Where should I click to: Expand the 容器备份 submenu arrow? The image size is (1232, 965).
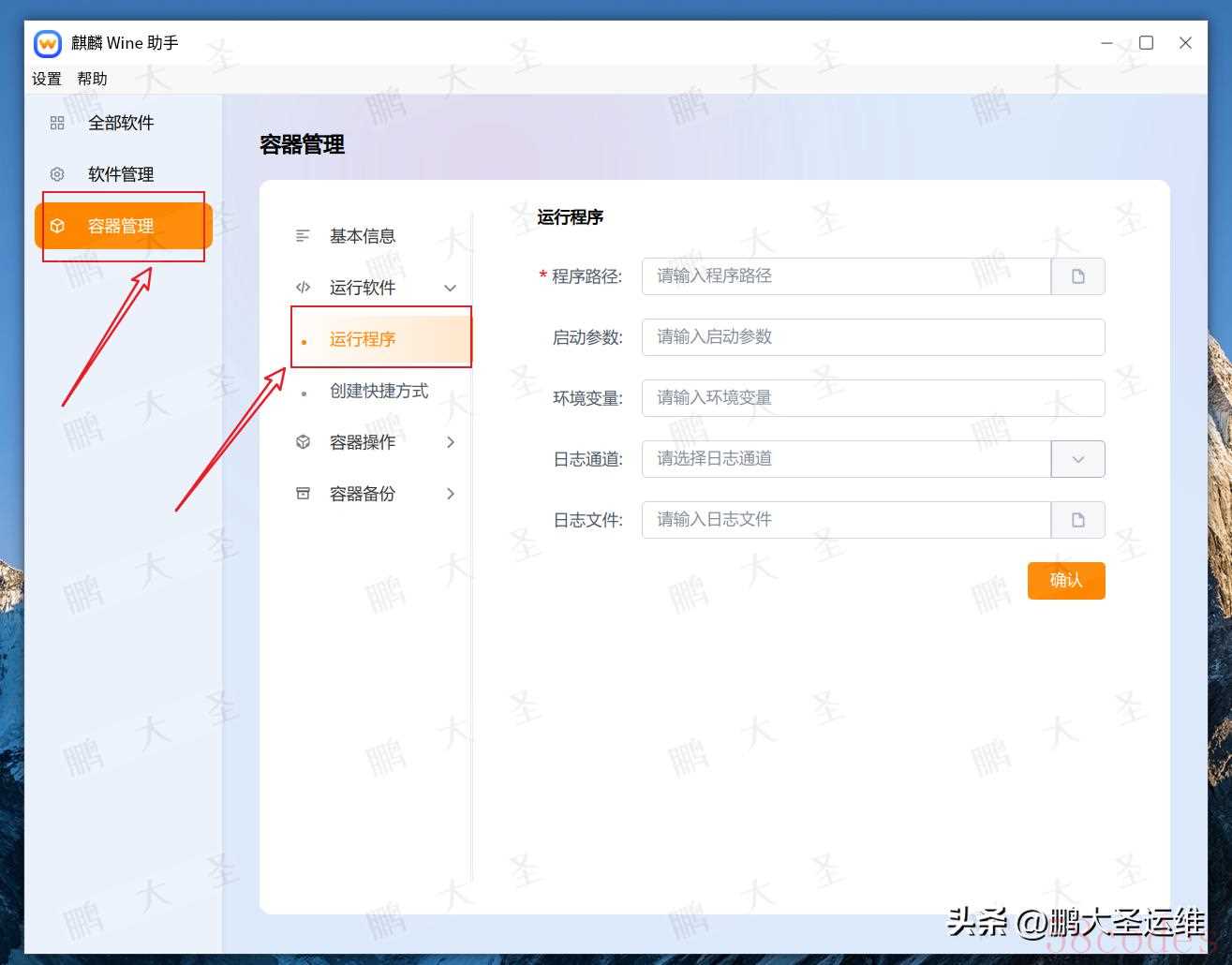click(450, 494)
